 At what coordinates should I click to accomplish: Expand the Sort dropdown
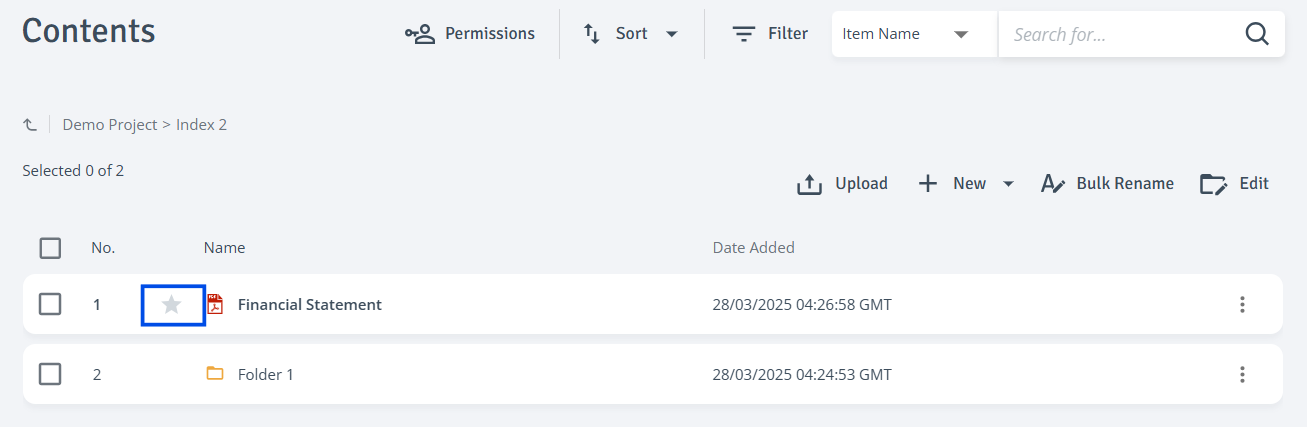coord(631,34)
